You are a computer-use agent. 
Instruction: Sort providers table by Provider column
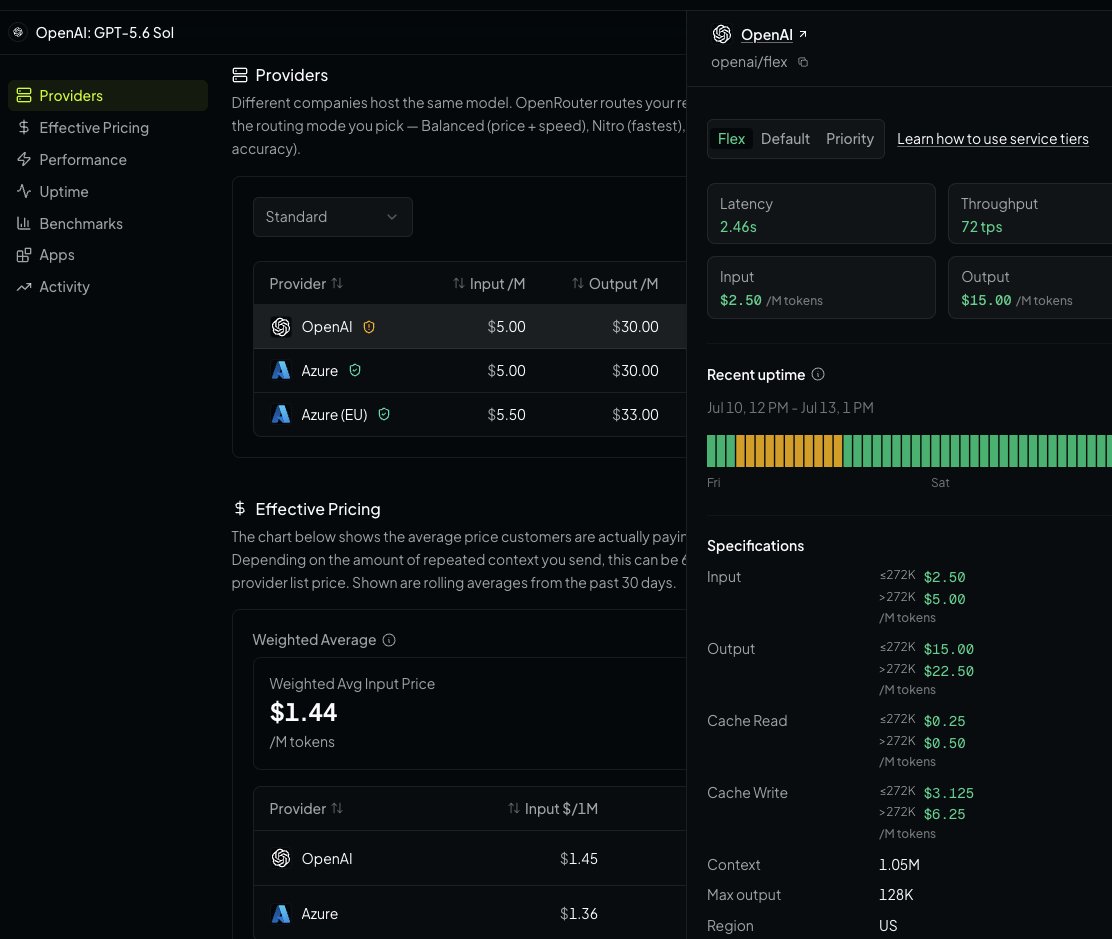coord(306,284)
